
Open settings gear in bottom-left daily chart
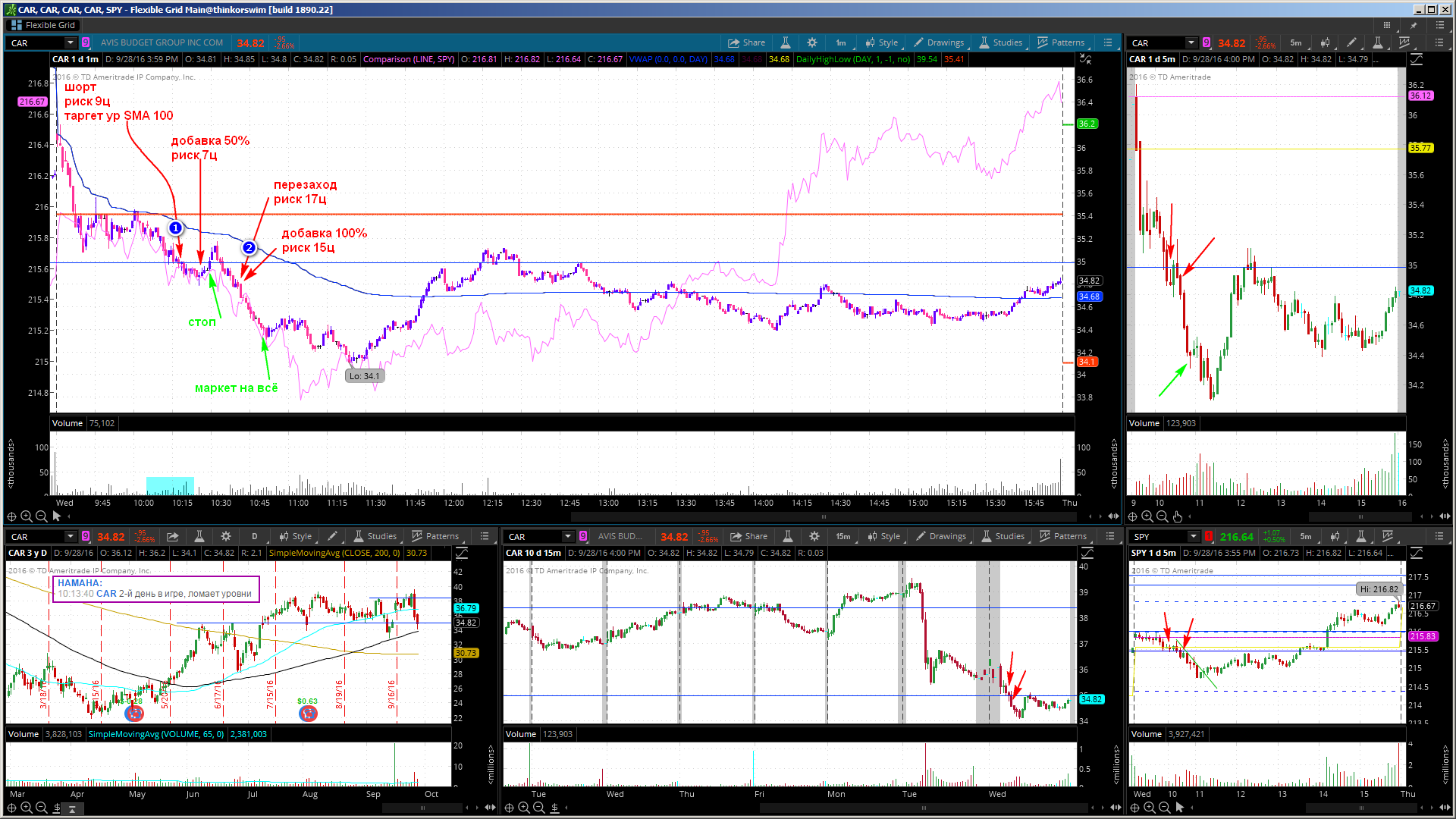coord(226,537)
